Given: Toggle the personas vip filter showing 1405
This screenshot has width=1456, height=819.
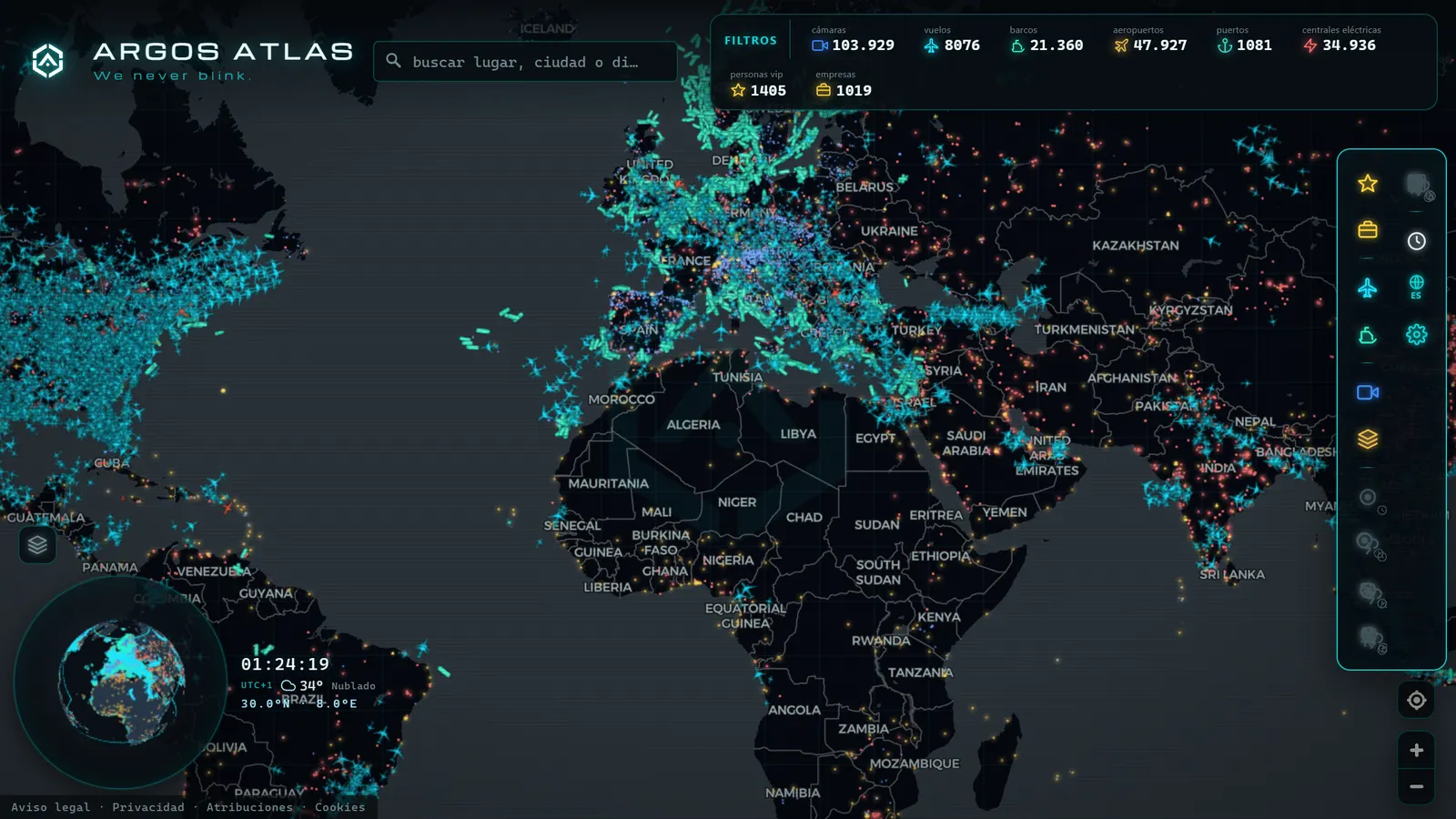Looking at the screenshot, I should (758, 85).
